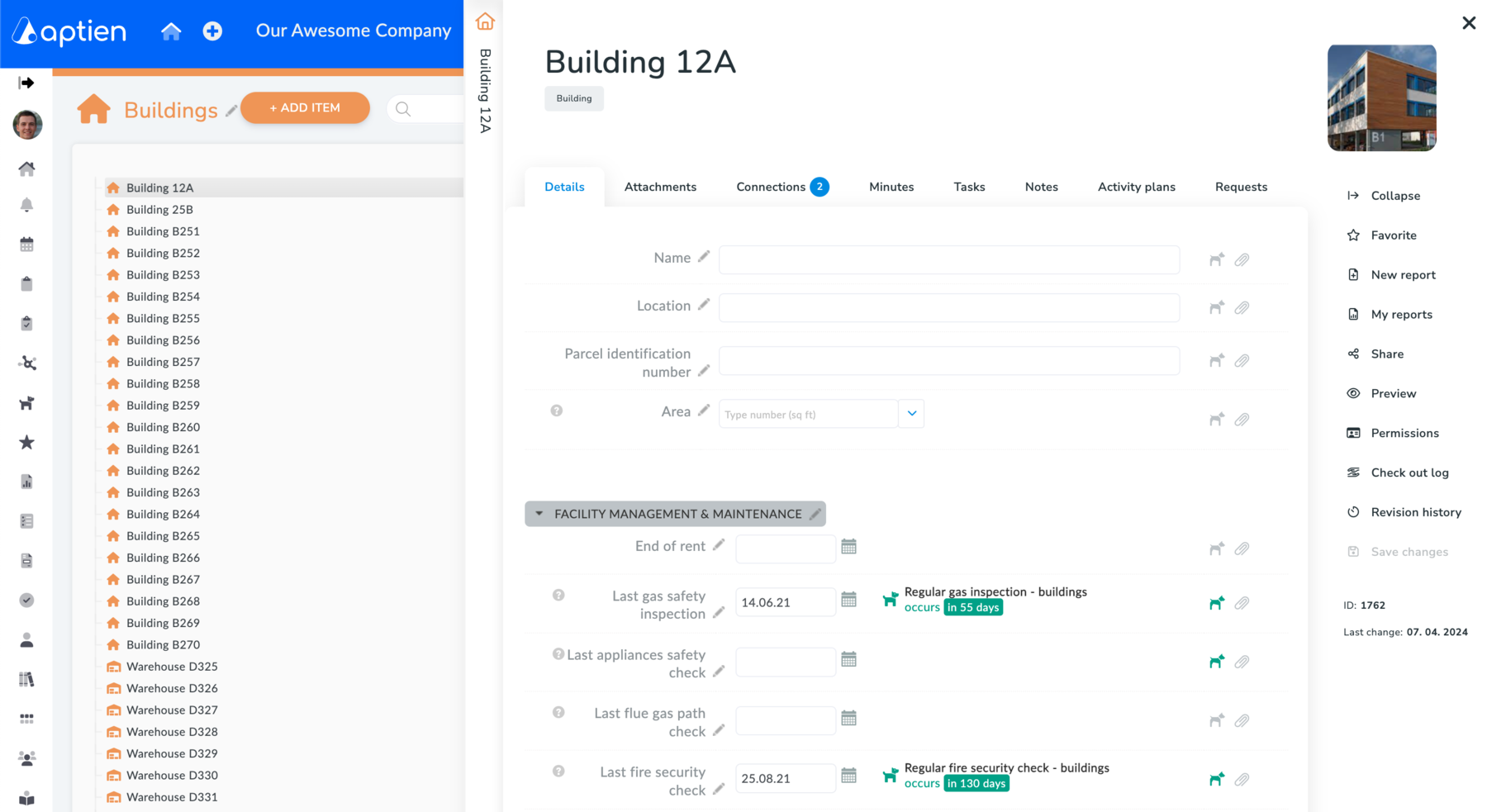Open the calendar icon in the left sidebar
This screenshot has width=1487, height=812.
(26, 245)
